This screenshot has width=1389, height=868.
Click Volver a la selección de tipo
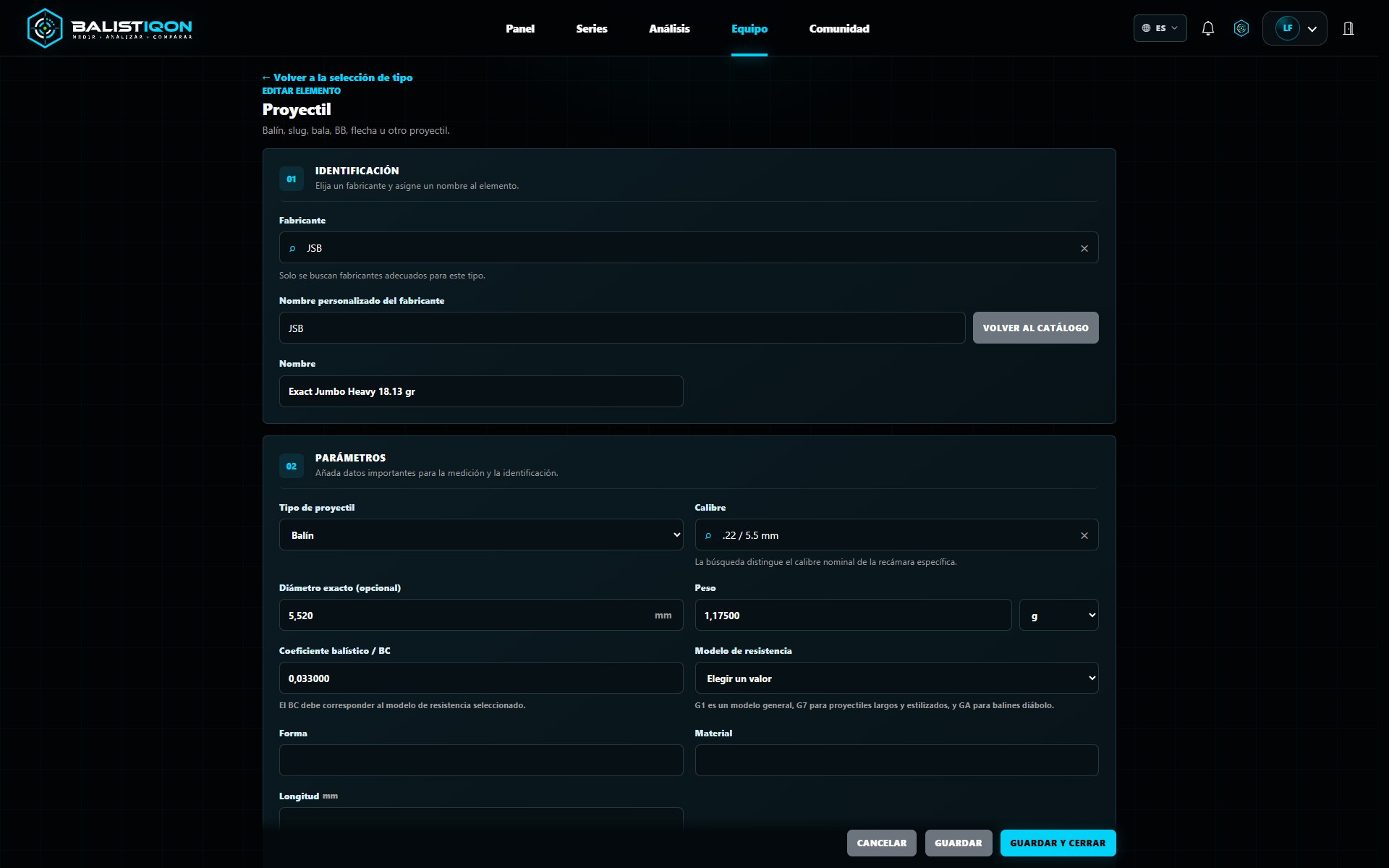[337, 77]
